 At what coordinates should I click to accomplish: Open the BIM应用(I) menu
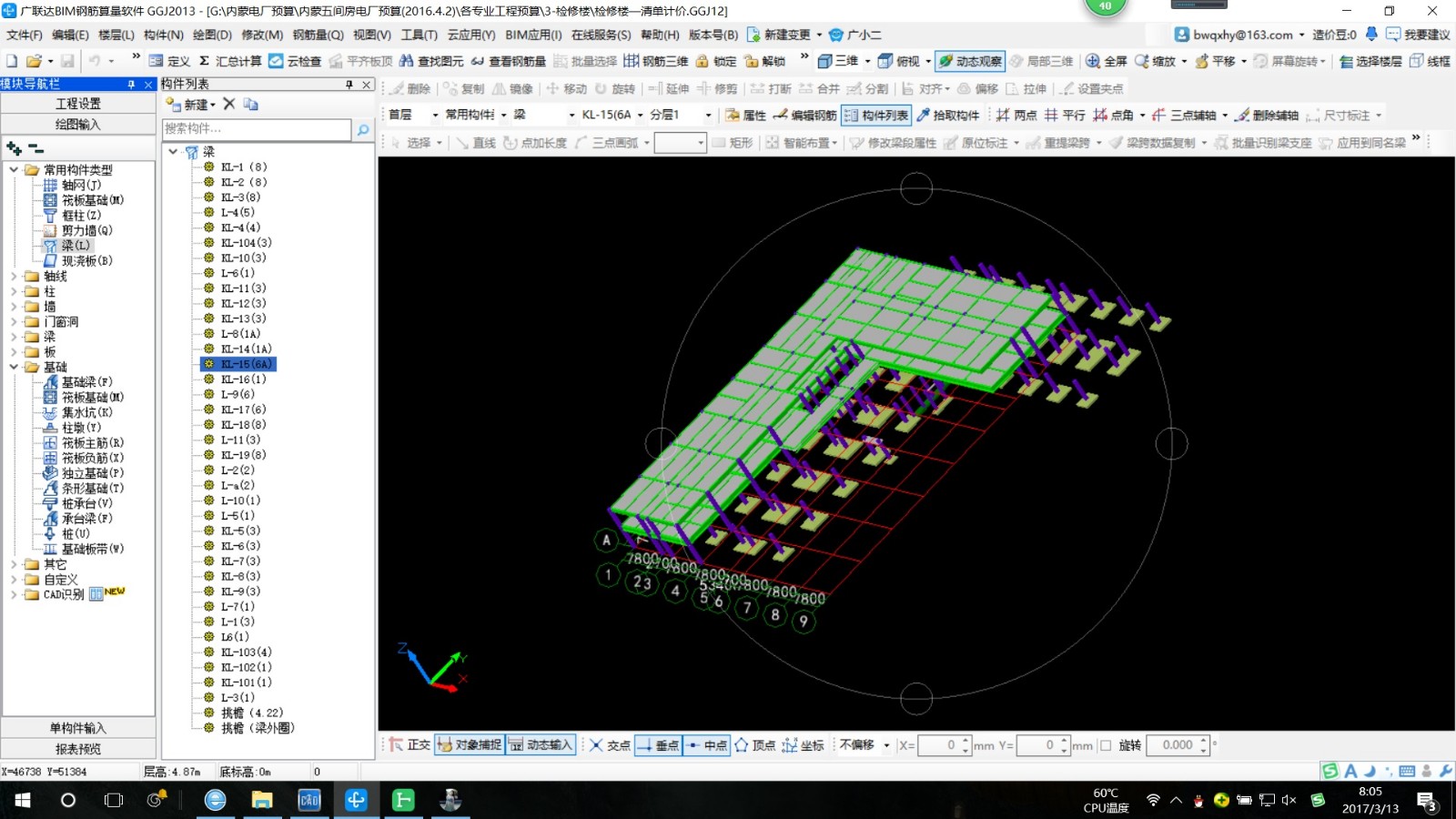pyautogui.click(x=533, y=35)
